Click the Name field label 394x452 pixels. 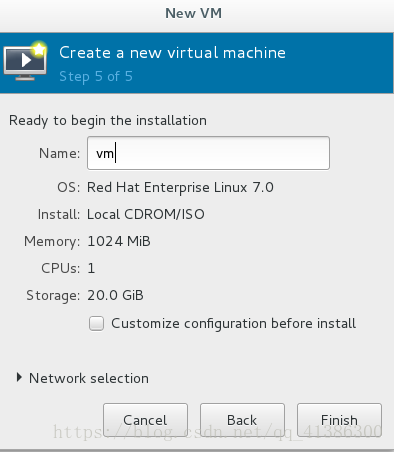pos(60,153)
